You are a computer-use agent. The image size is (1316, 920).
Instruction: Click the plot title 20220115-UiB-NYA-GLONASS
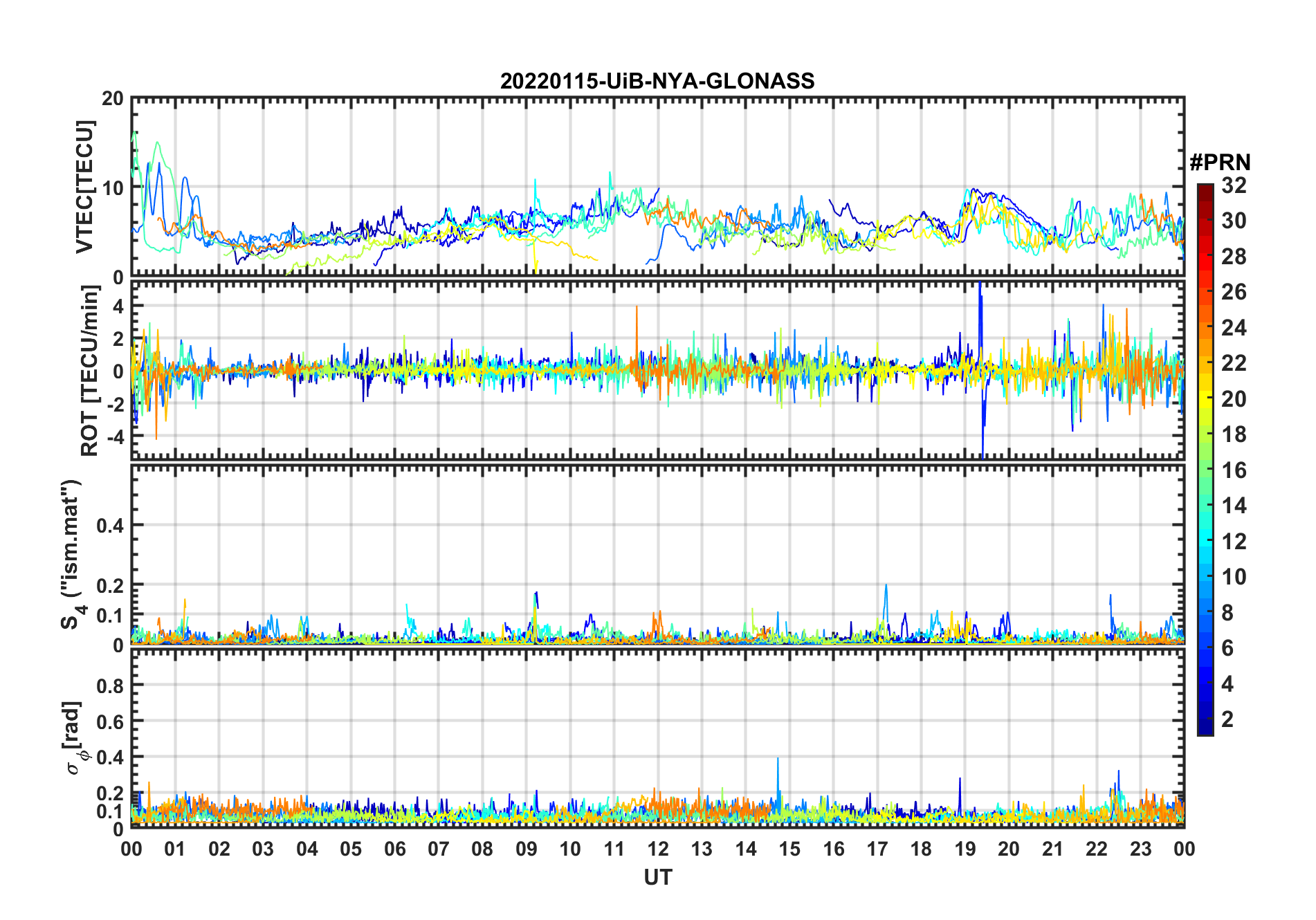click(x=657, y=81)
